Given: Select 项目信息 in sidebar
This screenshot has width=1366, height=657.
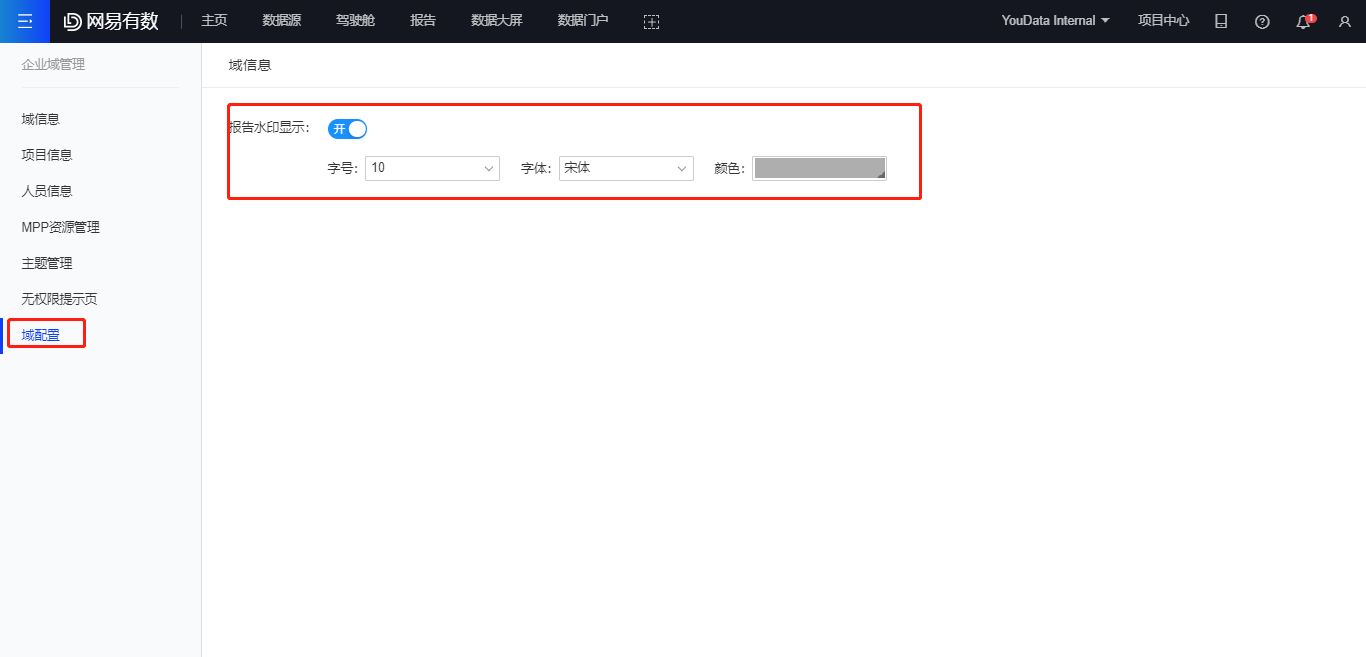Looking at the screenshot, I should point(47,155).
